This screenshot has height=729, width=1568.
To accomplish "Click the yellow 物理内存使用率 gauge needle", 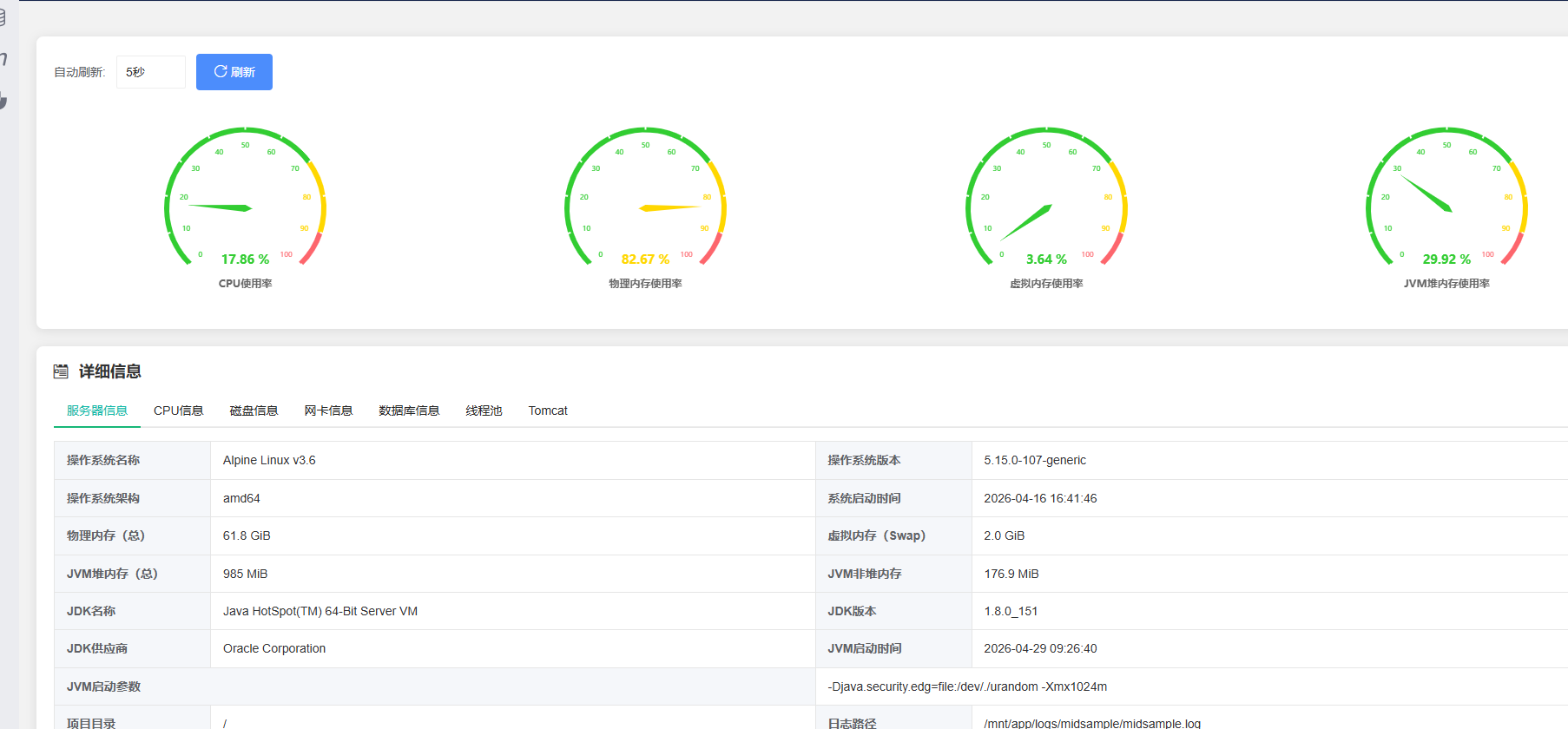I will (x=669, y=207).
